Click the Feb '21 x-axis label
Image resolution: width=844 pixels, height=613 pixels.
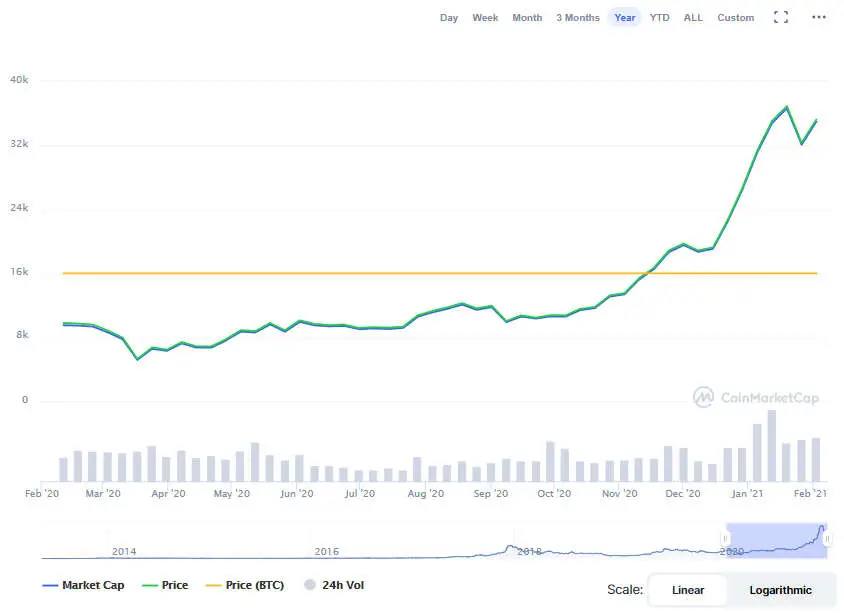(x=810, y=494)
